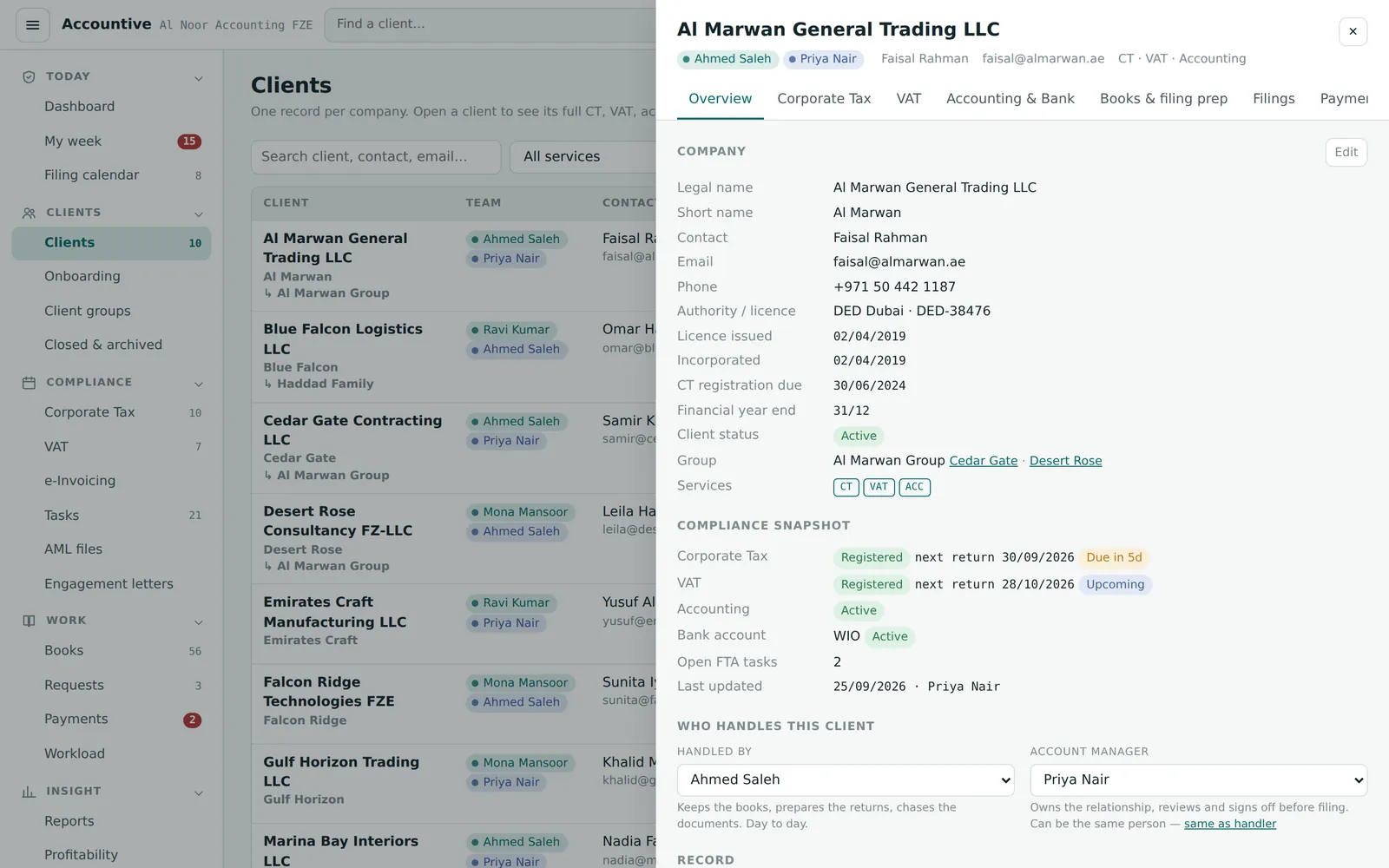Switch to the Filings tab

click(x=1274, y=99)
